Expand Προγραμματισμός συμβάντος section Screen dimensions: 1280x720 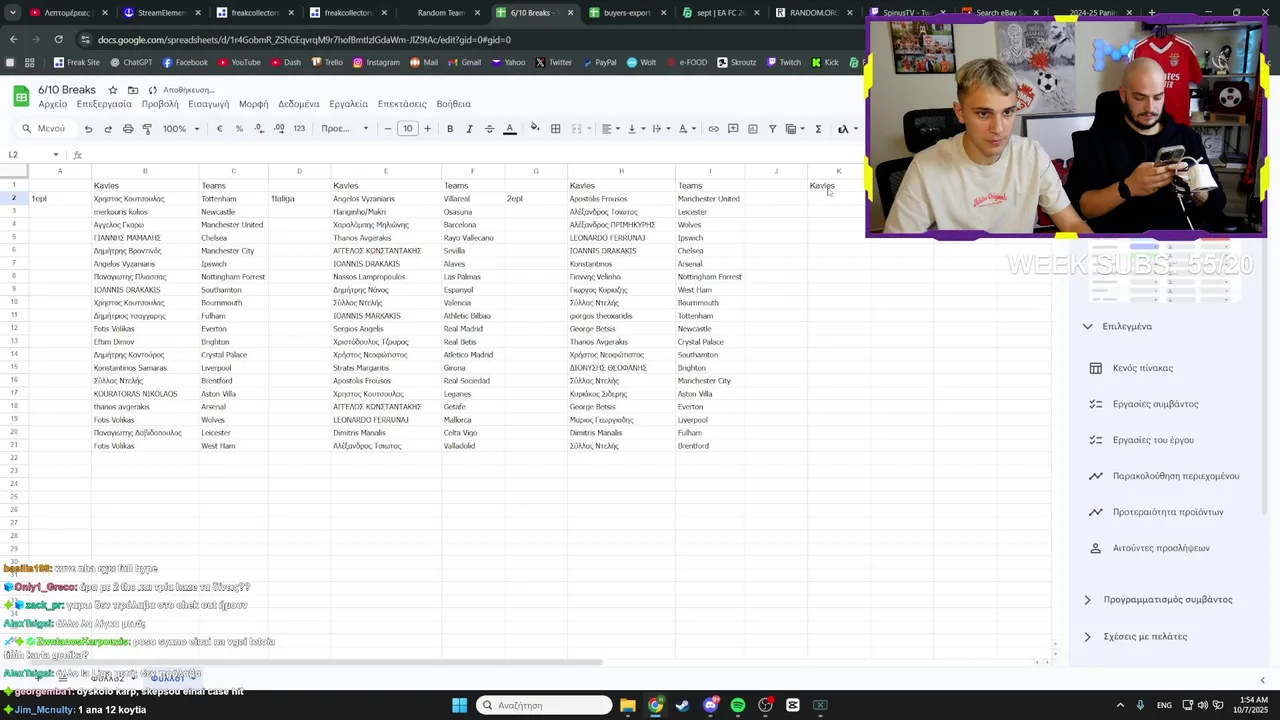1087,600
